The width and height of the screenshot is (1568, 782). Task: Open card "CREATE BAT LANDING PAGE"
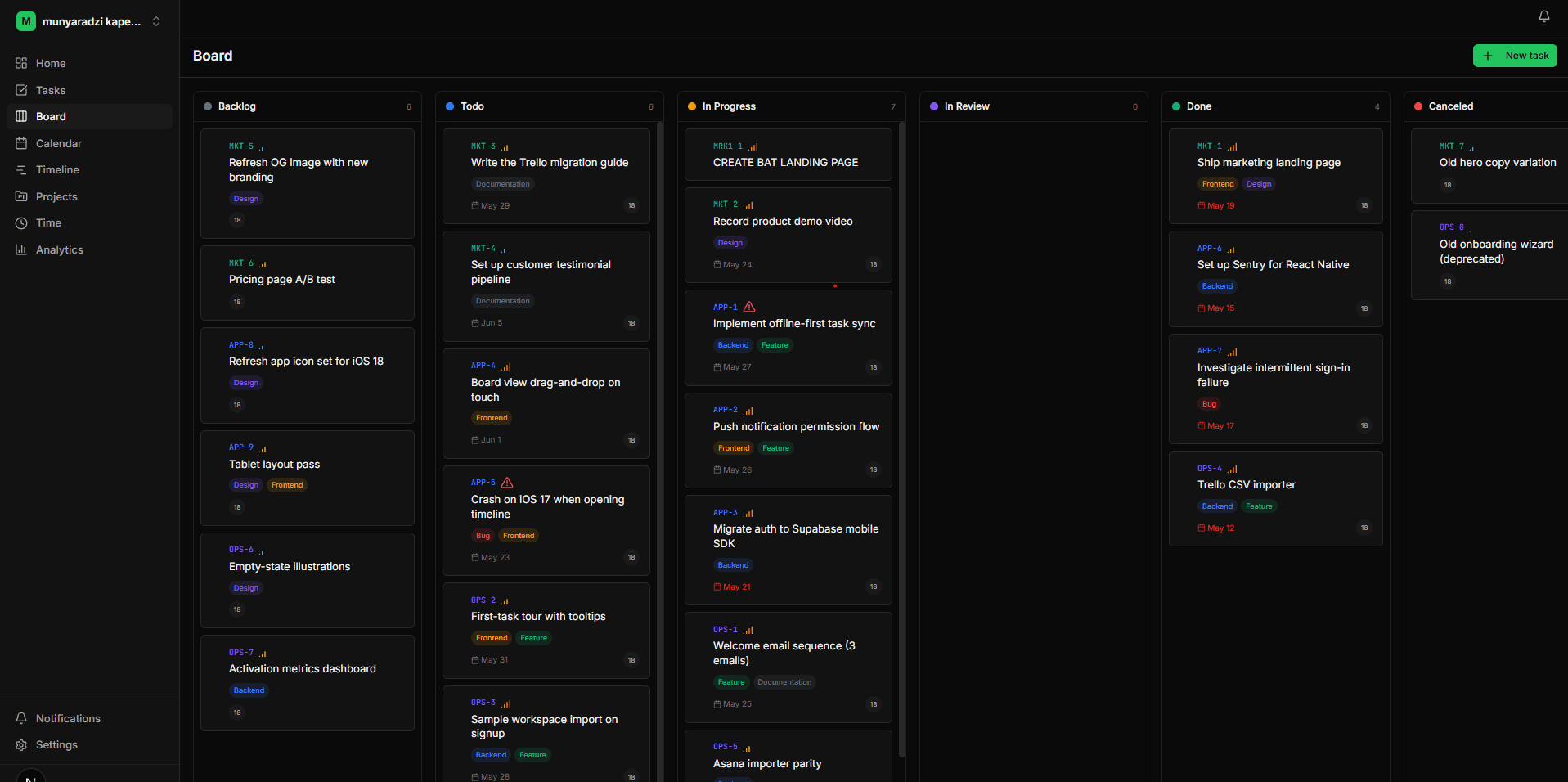click(788, 155)
